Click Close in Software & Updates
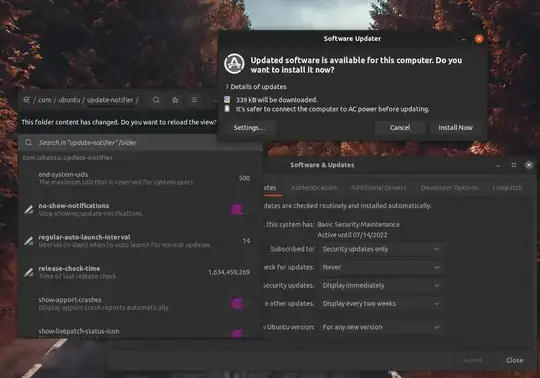Screen dimensions: 540x378 tap(515, 360)
